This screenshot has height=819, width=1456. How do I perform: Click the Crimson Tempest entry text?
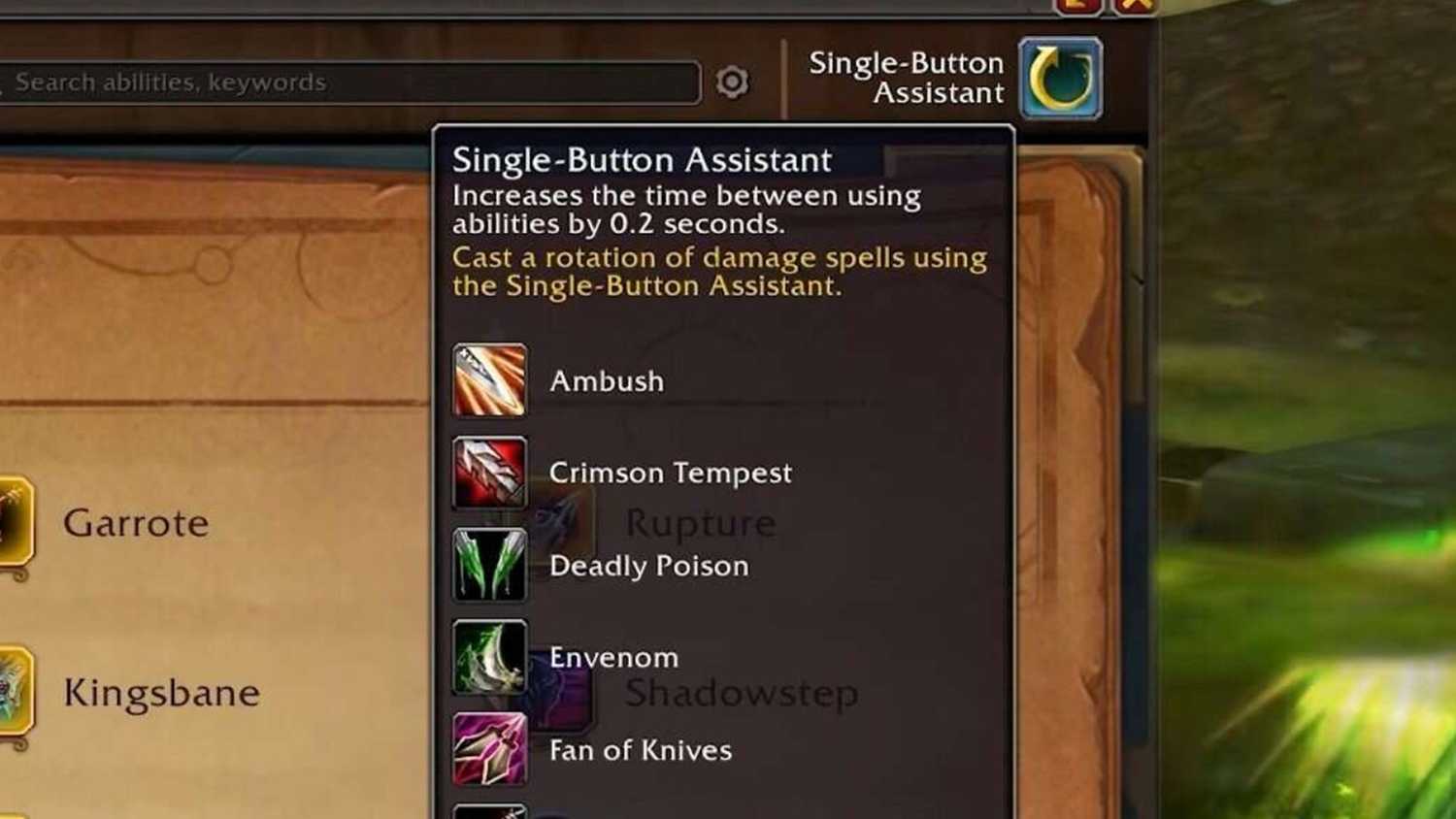[x=671, y=473]
